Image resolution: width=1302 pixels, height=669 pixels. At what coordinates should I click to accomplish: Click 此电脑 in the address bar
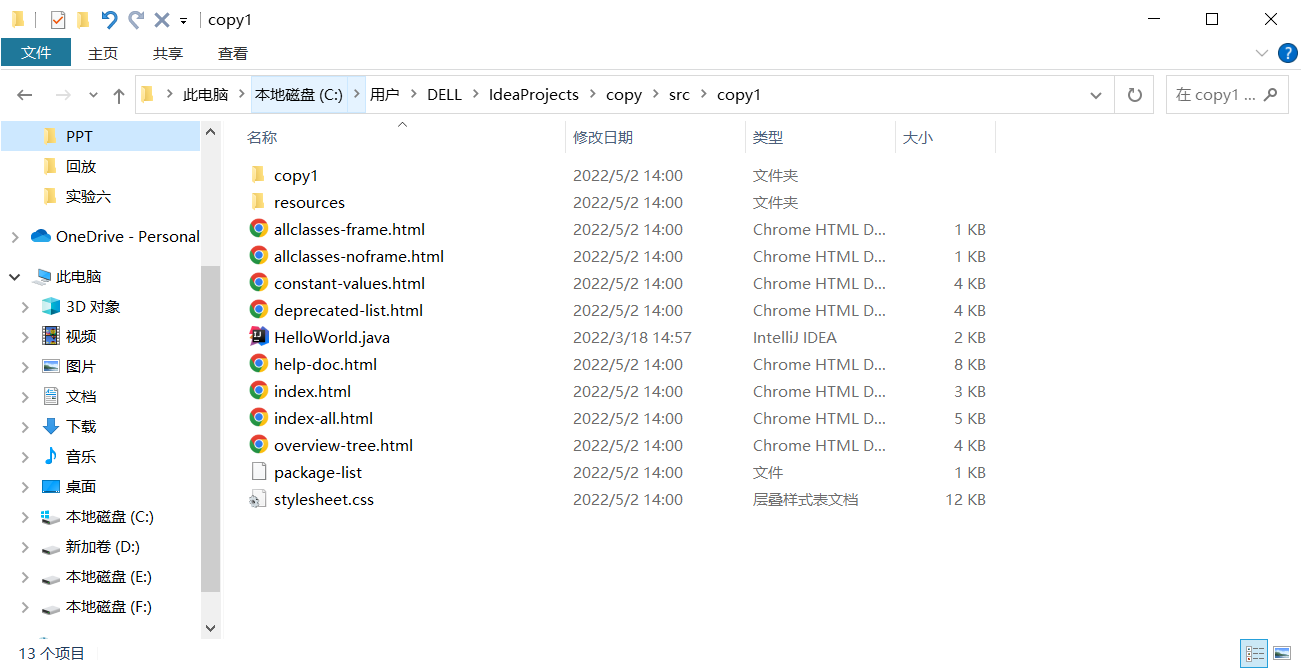click(x=205, y=95)
